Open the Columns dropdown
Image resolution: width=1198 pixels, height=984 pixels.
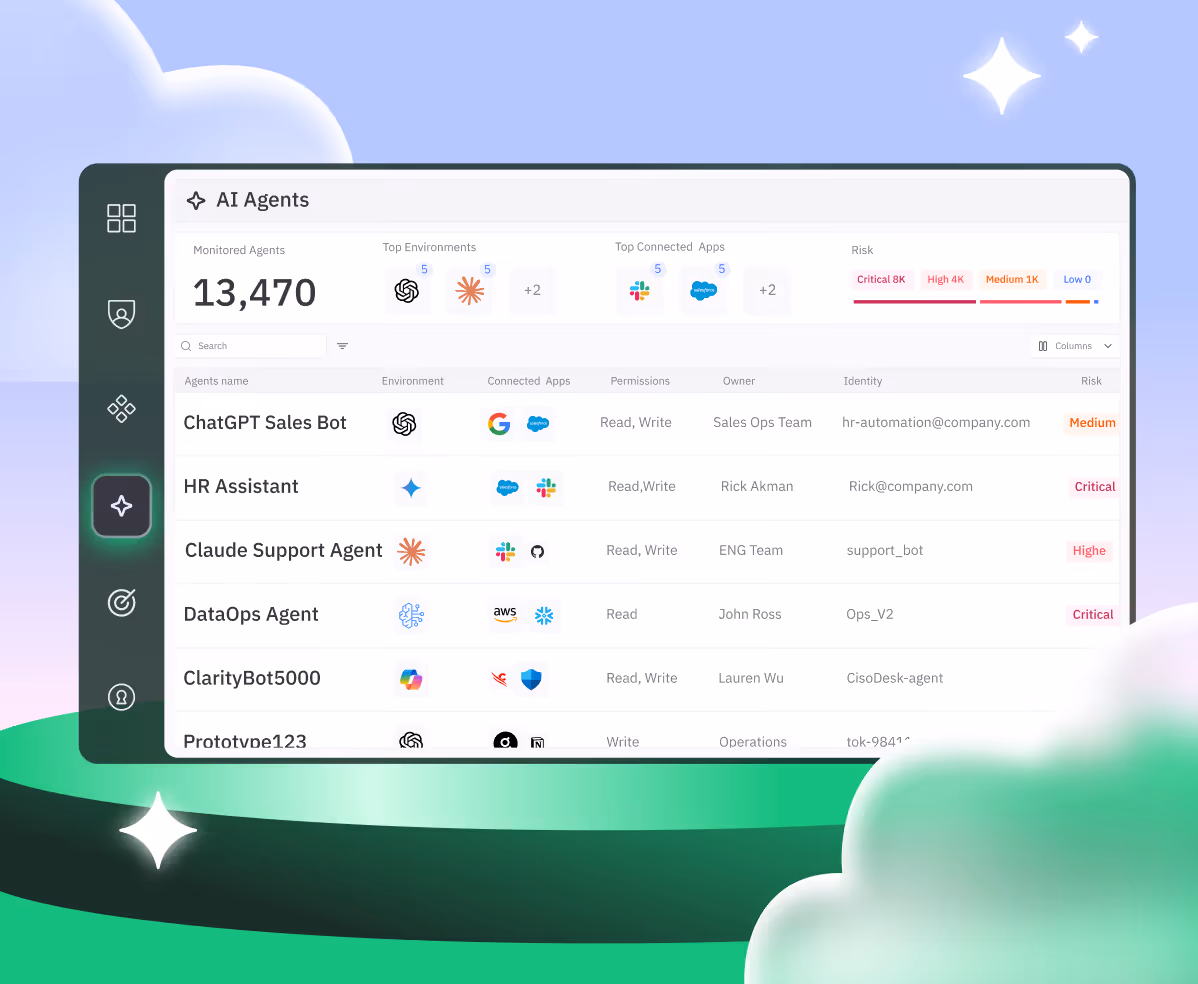pyautogui.click(x=1075, y=345)
